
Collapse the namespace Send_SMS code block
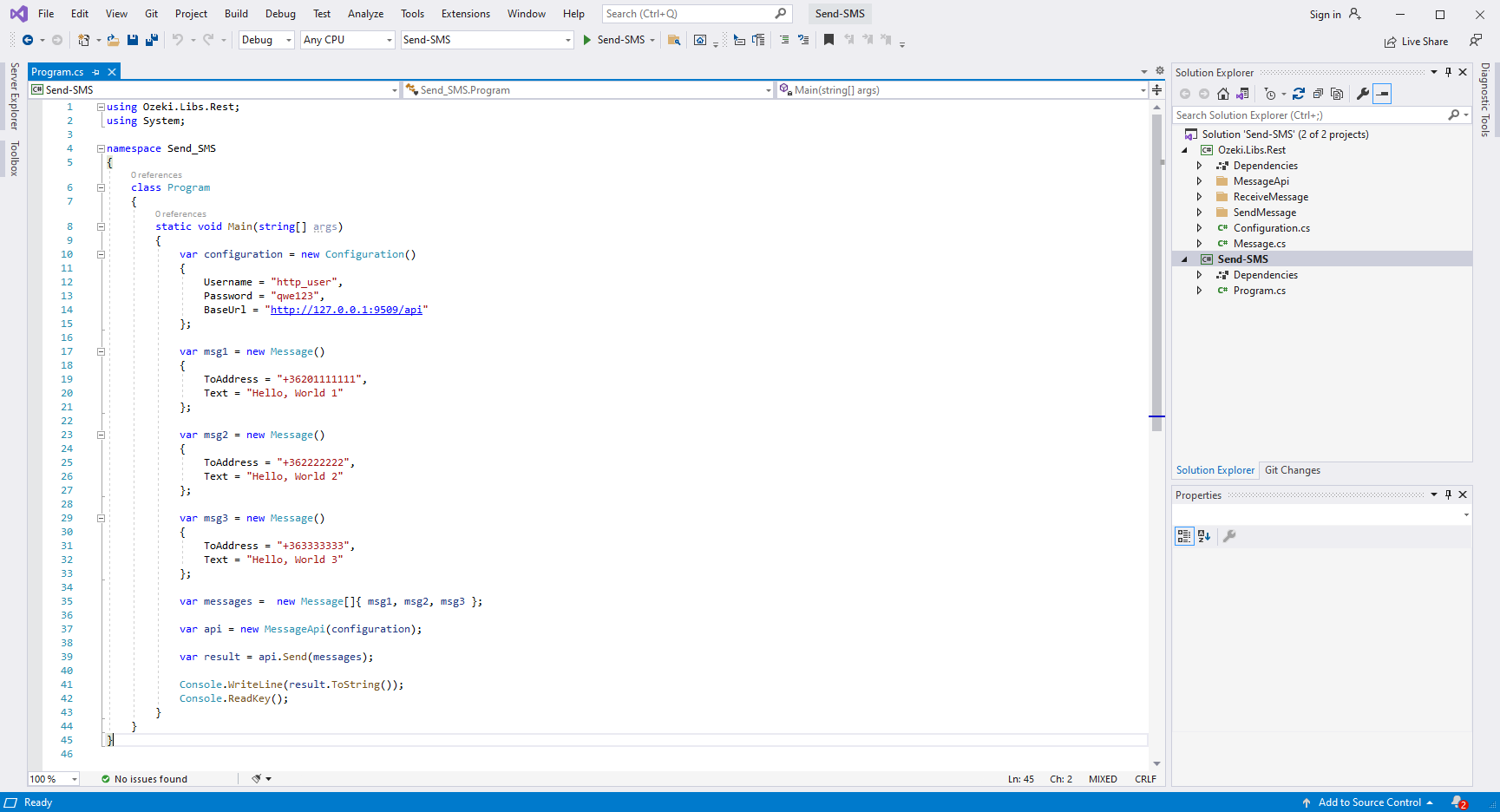coord(101,148)
